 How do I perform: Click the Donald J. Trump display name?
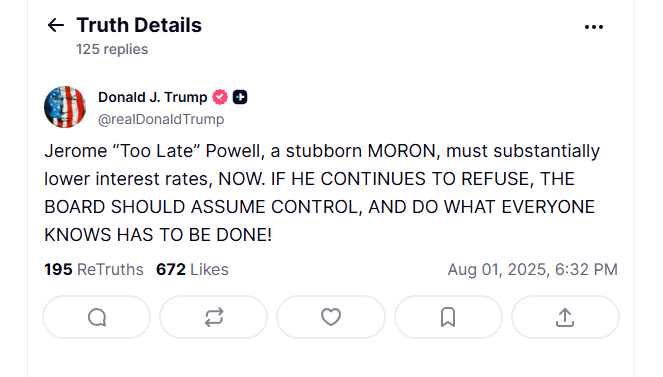153,97
